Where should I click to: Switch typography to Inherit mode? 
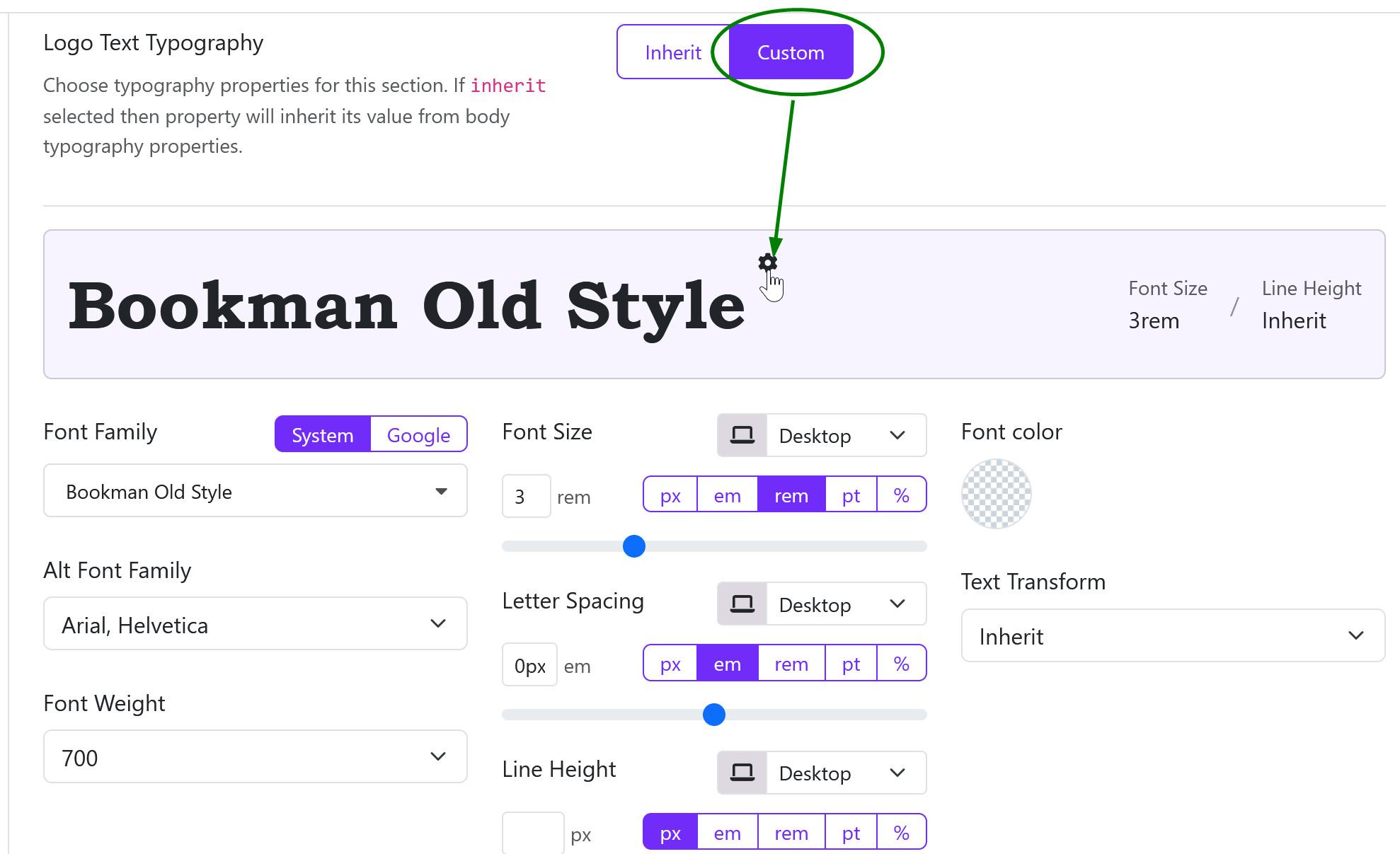point(672,52)
